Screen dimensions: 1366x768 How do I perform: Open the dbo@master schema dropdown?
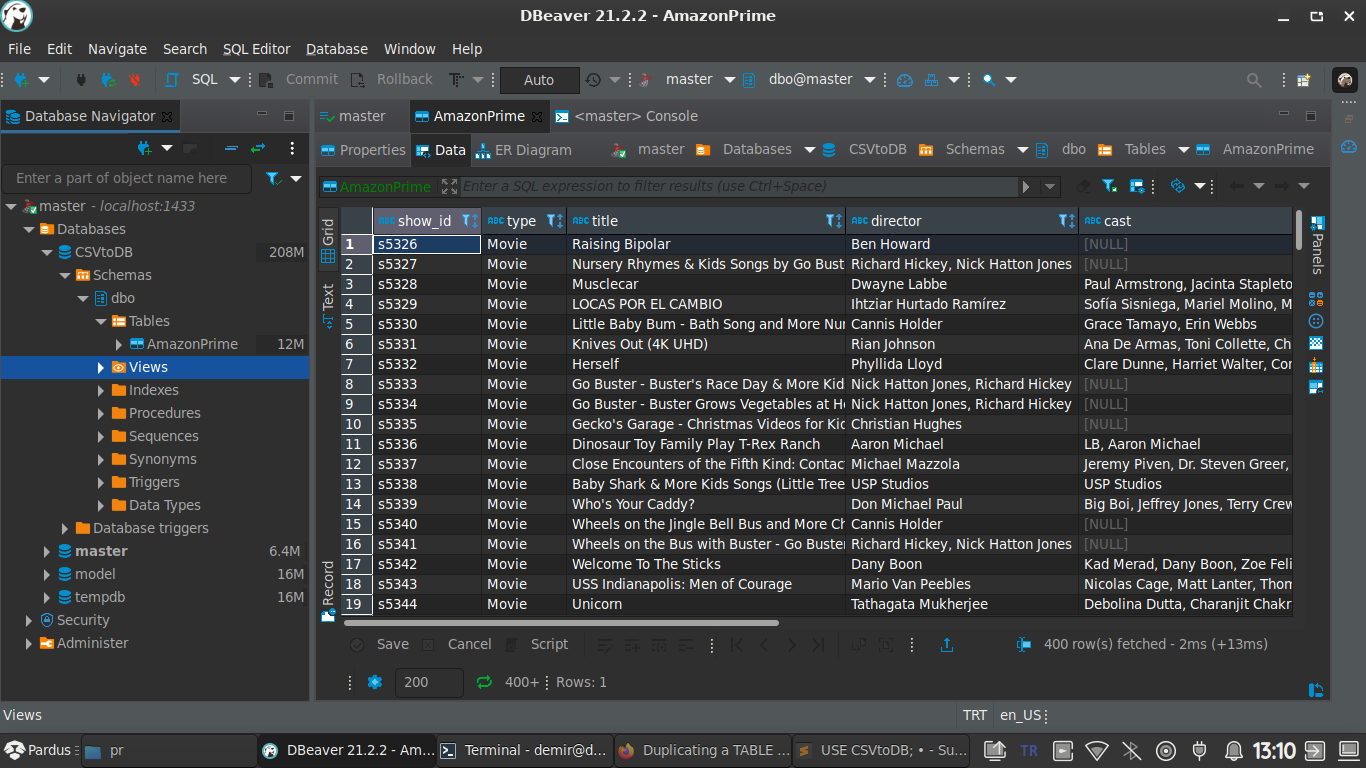tap(870, 80)
